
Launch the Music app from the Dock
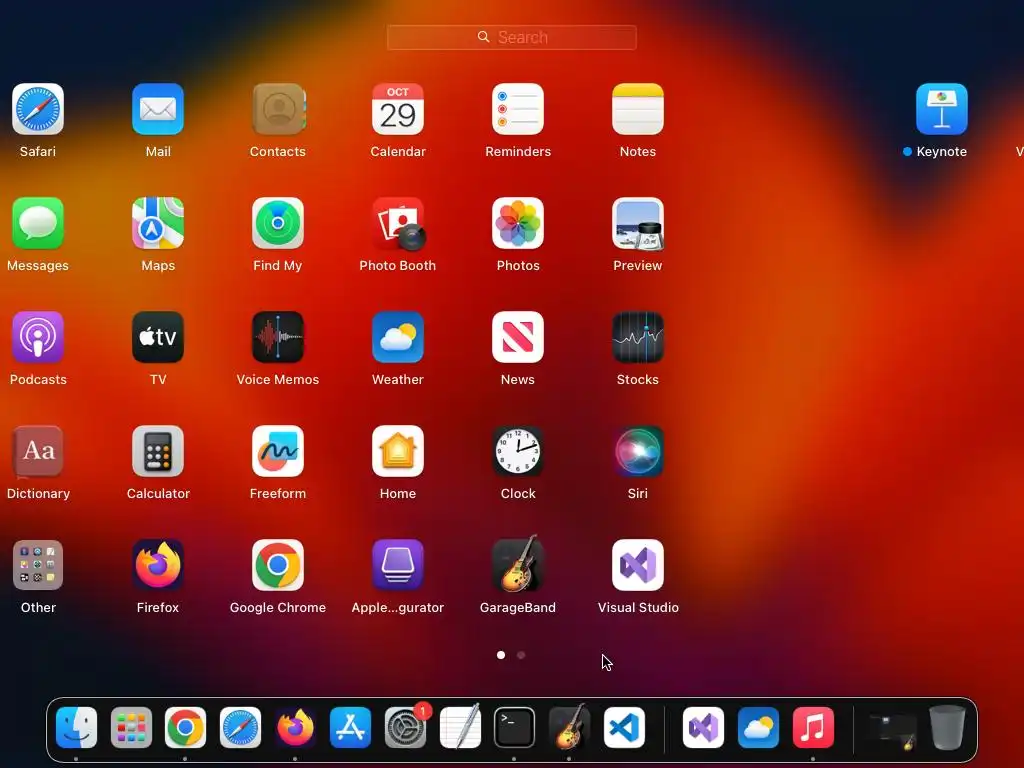(813, 728)
